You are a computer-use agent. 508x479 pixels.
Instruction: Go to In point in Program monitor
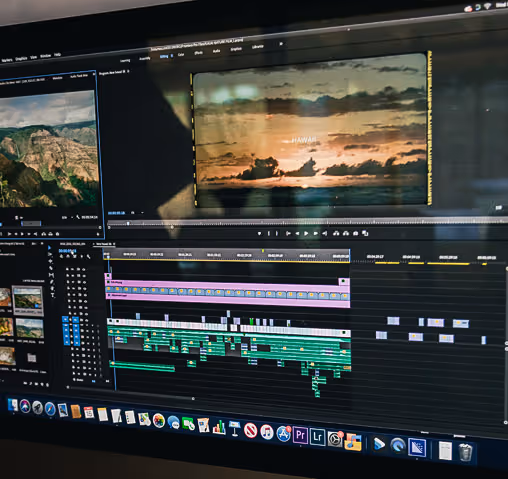pyautogui.click(x=288, y=234)
